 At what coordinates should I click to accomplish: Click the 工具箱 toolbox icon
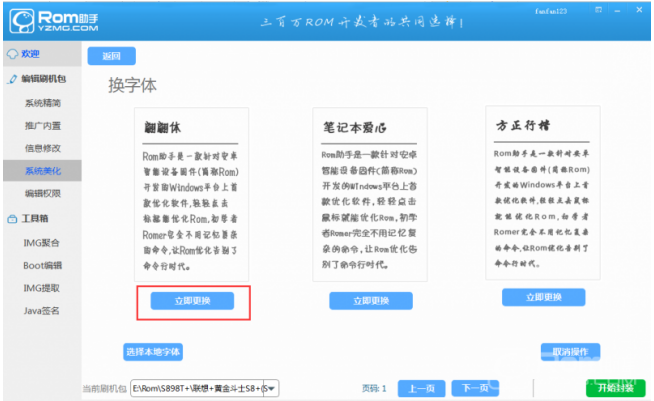coord(12,219)
